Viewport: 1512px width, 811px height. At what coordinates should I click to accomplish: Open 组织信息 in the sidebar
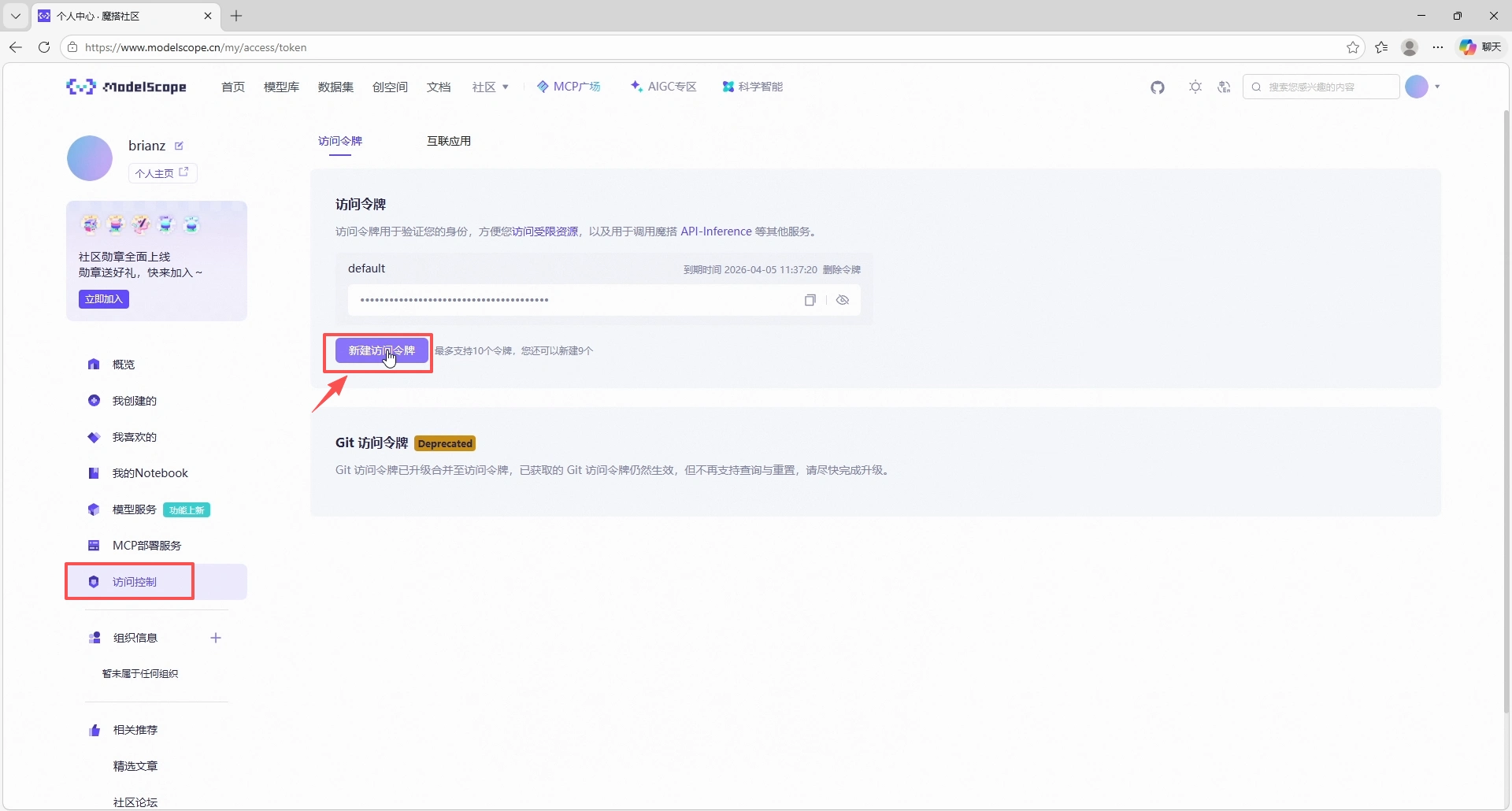(135, 638)
